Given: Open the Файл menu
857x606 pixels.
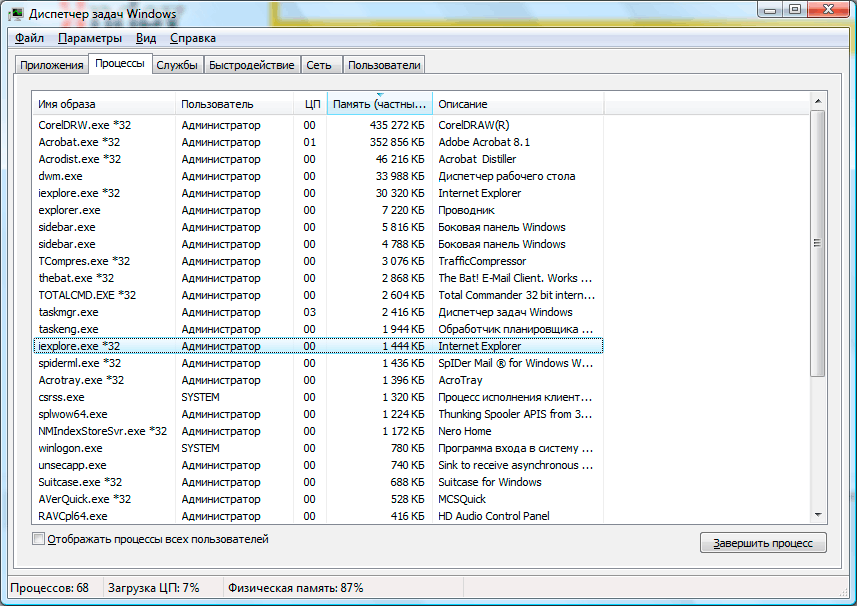Looking at the screenshot, I should [x=29, y=38].
